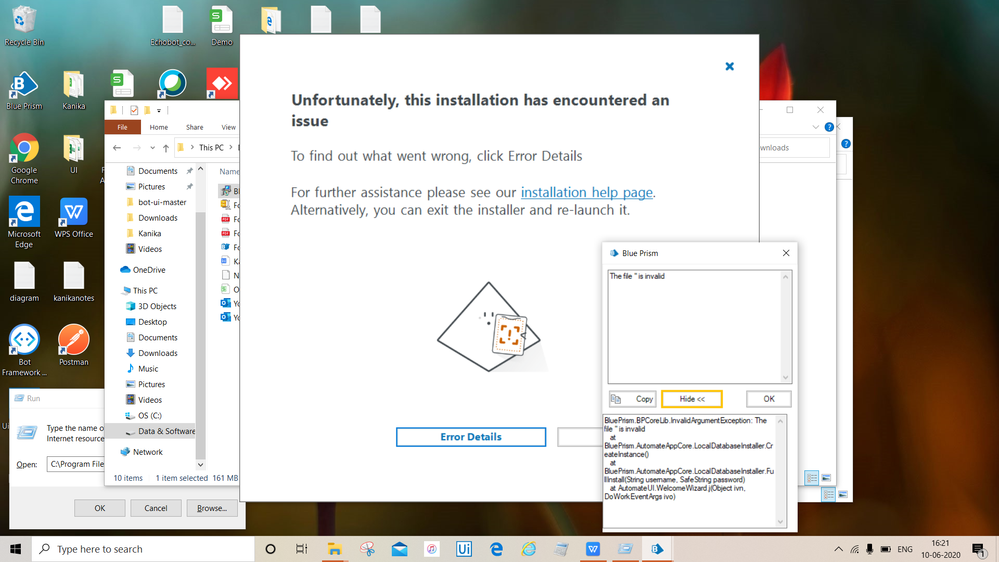This screenshot has height=562, width=999.
Task: Close the Blue Prism error dialog
Action: (786, 253)
